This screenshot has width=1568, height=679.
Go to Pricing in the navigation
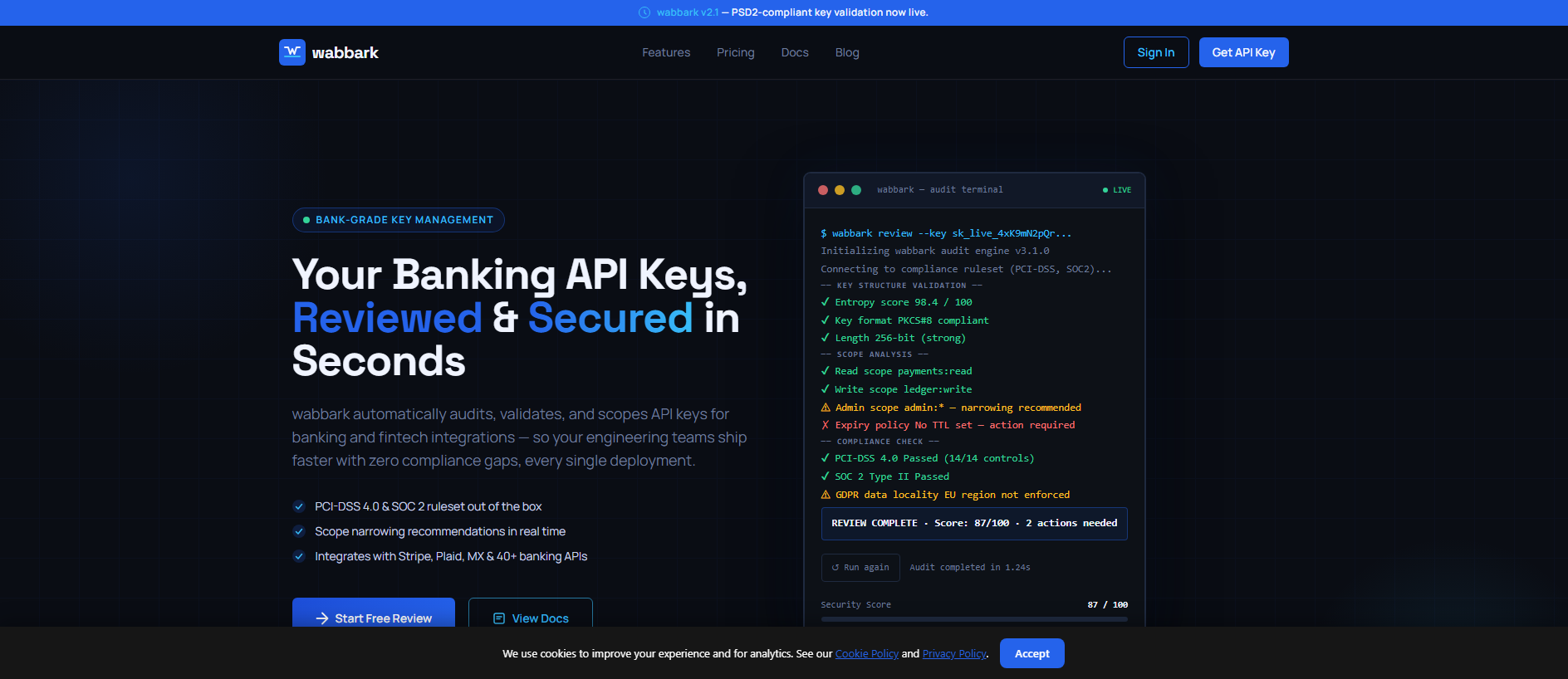[736, 52]
